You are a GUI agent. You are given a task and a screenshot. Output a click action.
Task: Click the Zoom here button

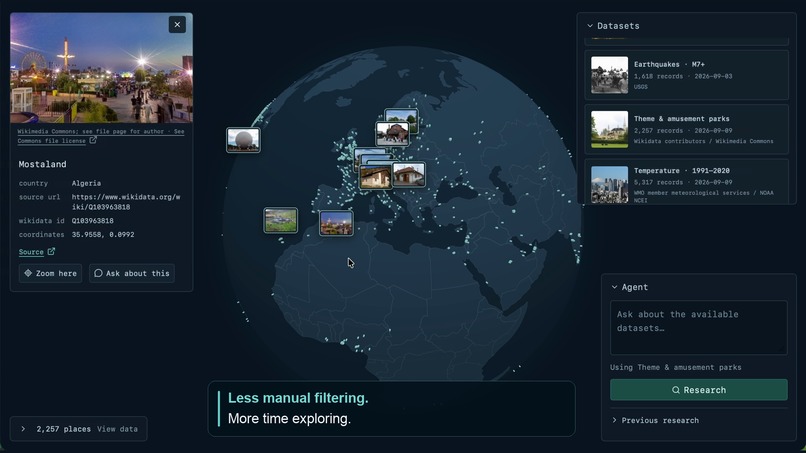tap(50, 274)
